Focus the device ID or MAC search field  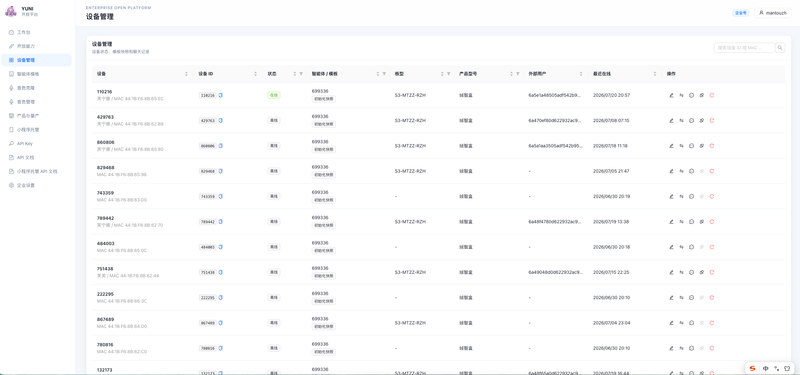744,48
